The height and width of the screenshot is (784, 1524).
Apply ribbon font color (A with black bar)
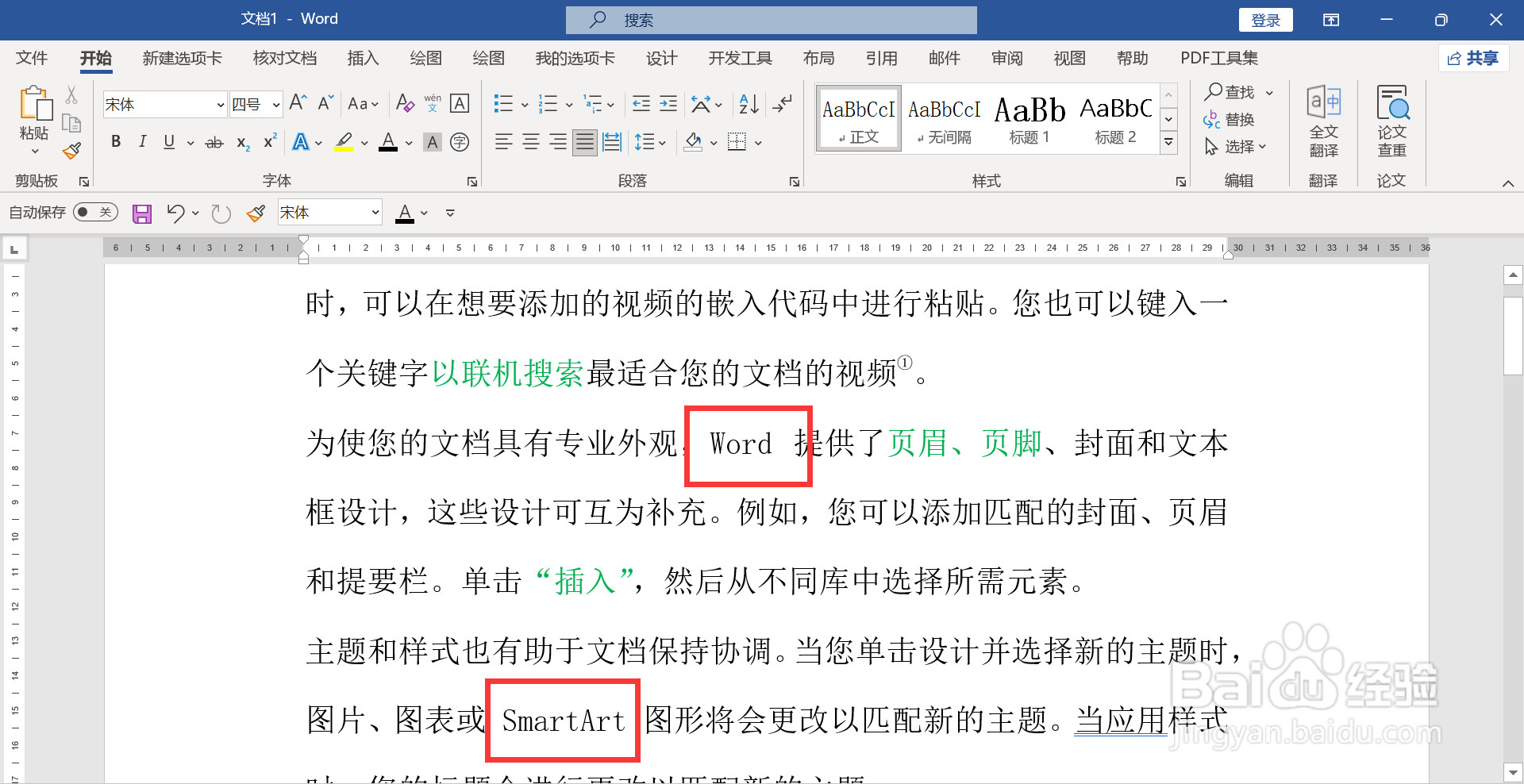(388, 143)
